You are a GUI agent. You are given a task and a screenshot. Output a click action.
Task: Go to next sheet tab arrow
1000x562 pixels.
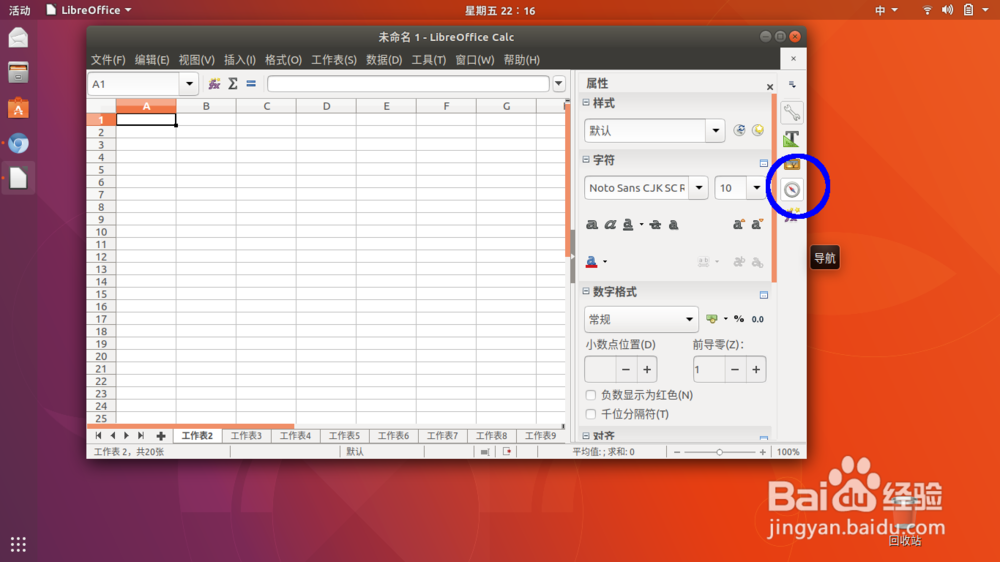(126, 436)
